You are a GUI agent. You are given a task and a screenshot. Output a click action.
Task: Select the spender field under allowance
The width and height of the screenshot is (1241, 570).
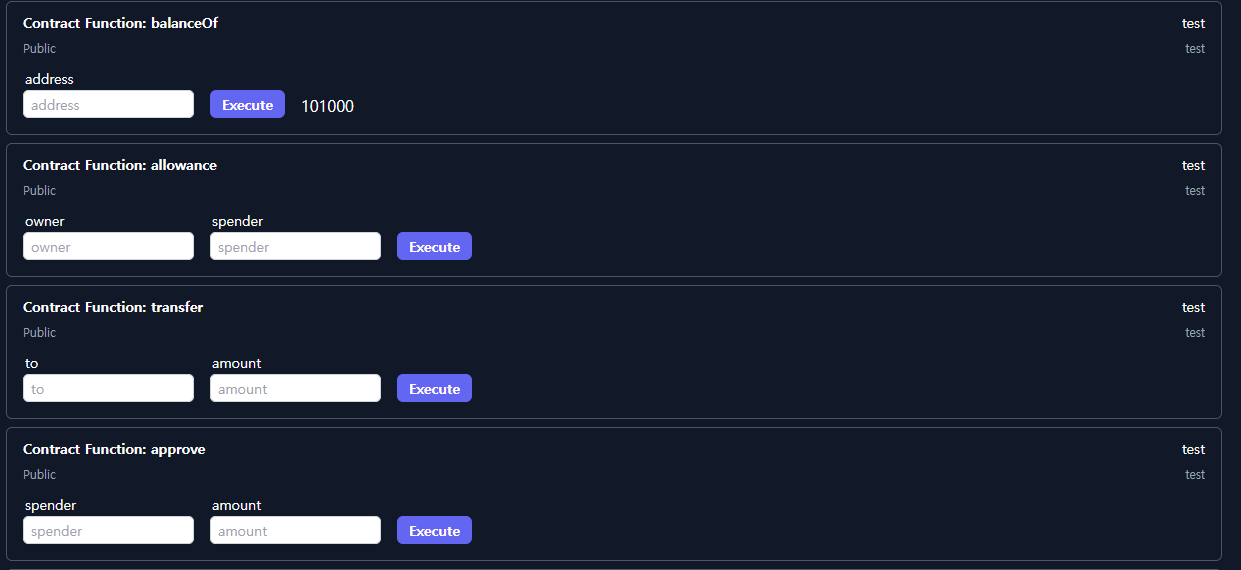point(295,247)
